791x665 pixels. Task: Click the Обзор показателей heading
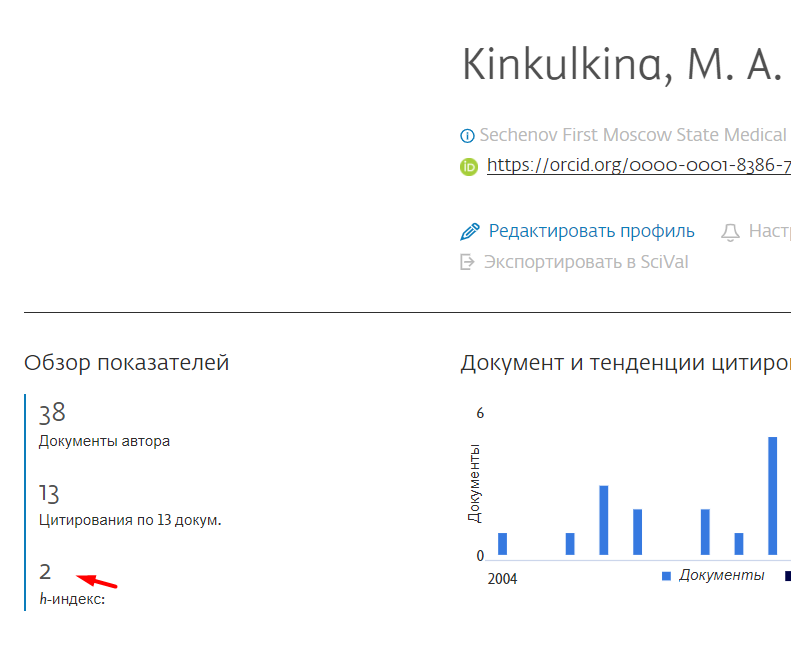[127, 363]
